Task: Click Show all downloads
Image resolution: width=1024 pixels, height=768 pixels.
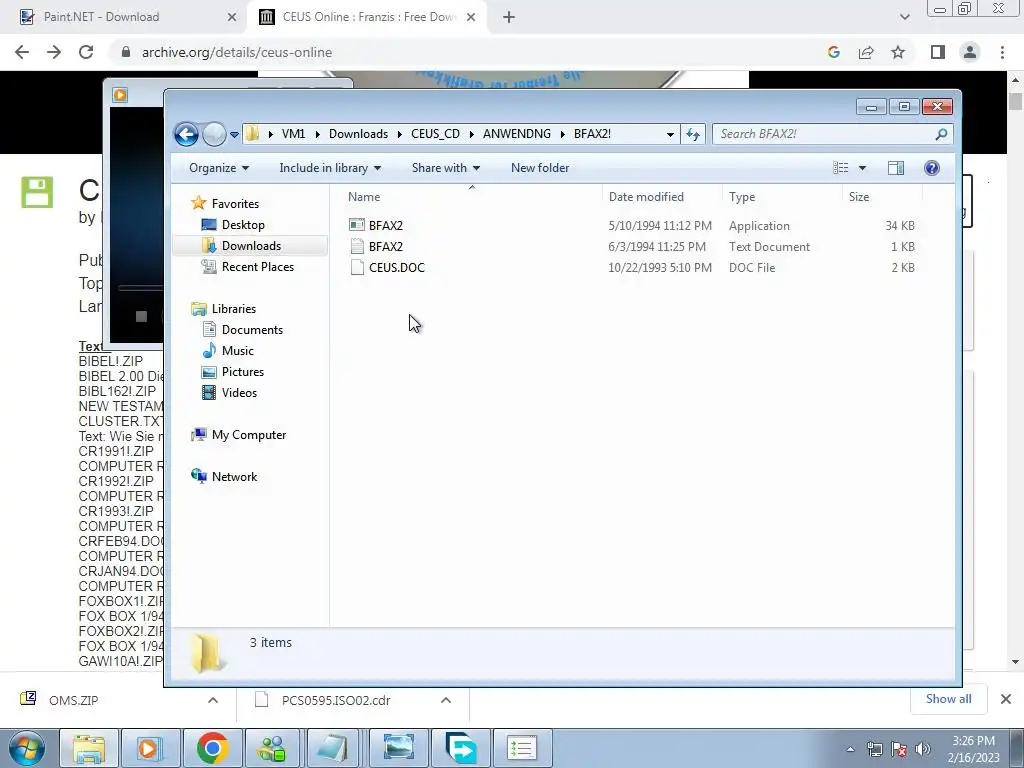Action: click(948, 699)
